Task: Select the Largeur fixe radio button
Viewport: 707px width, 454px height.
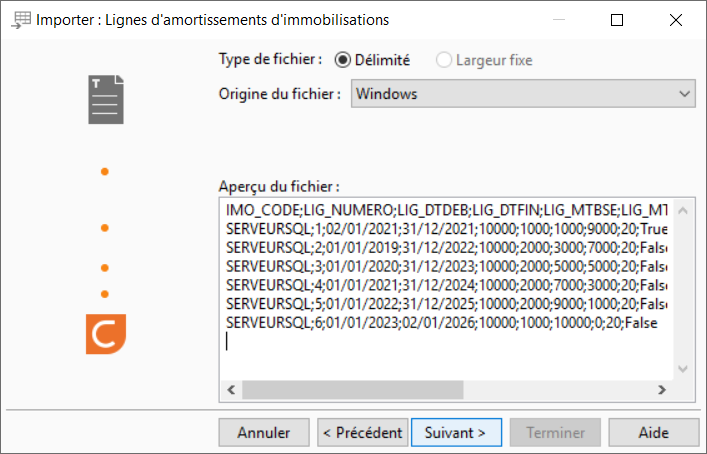Action: tap(444, 60)
